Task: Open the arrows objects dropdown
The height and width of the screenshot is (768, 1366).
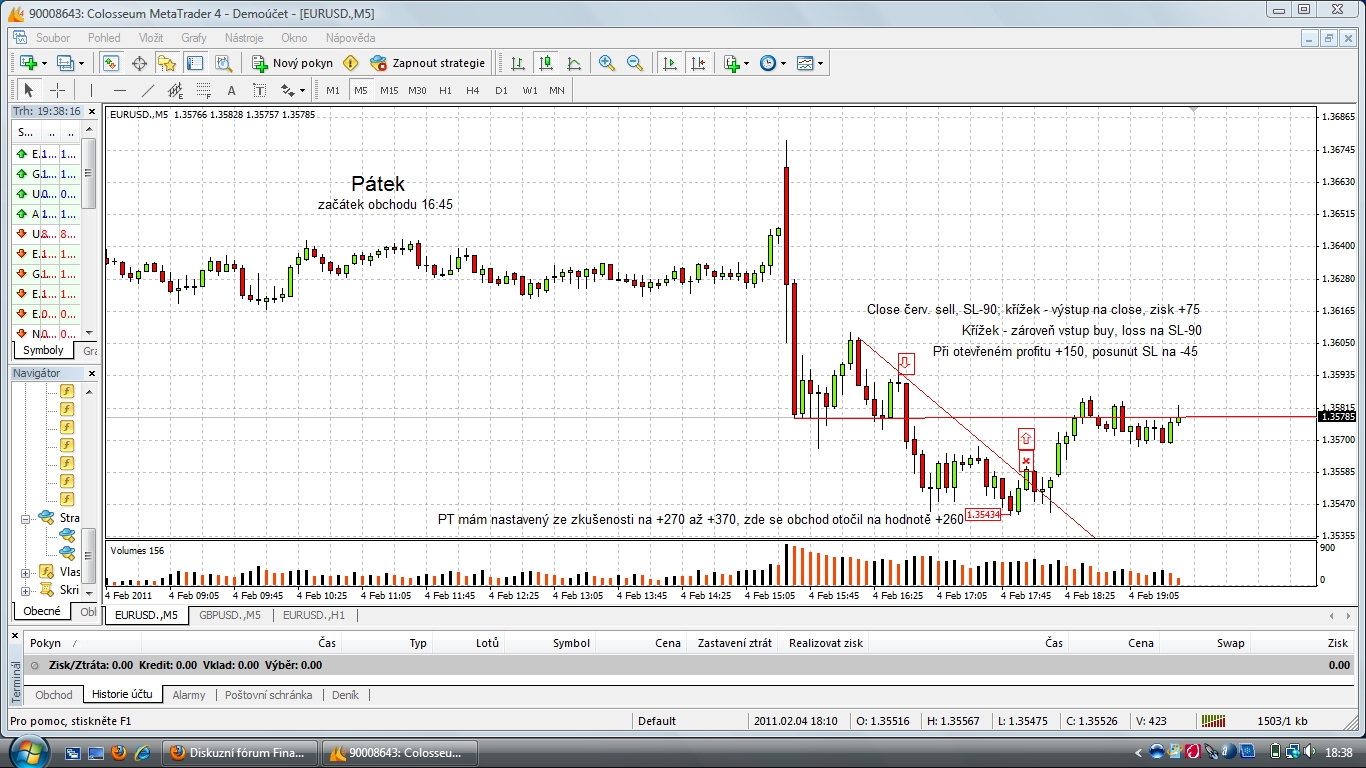Action: click(293, 90)
